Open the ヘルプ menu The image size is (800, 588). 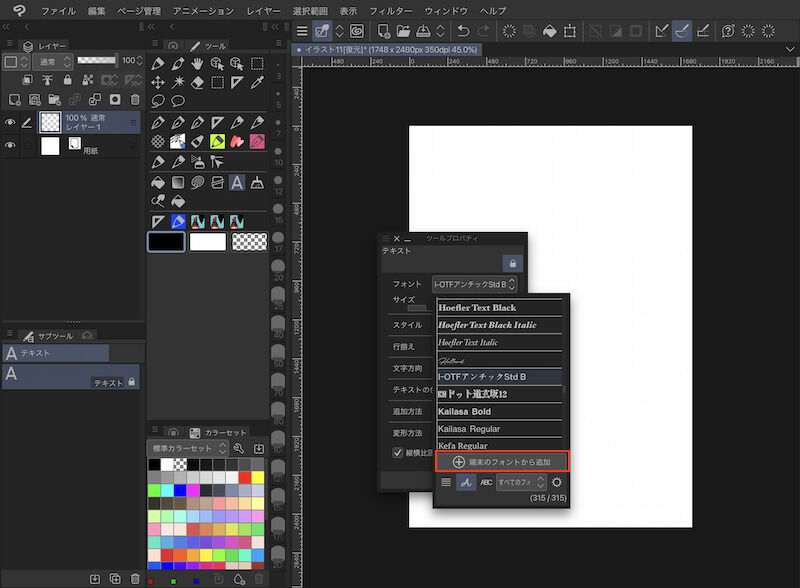[493, 10]
